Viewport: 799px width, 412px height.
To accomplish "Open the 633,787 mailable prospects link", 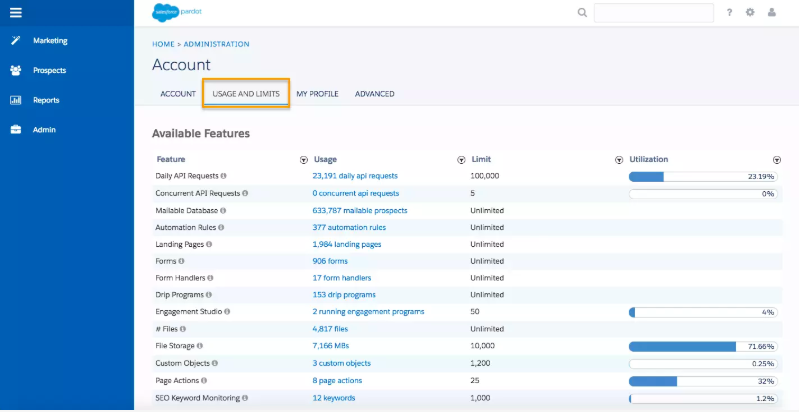I will coord(360,210).
